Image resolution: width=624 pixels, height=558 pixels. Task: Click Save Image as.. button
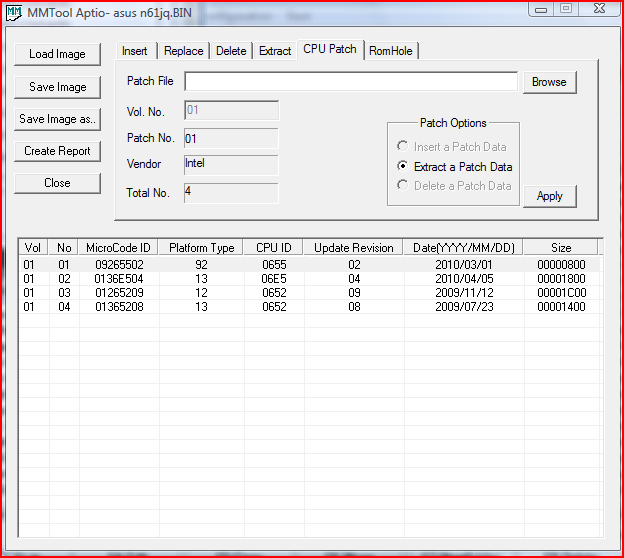click(57, 119)
